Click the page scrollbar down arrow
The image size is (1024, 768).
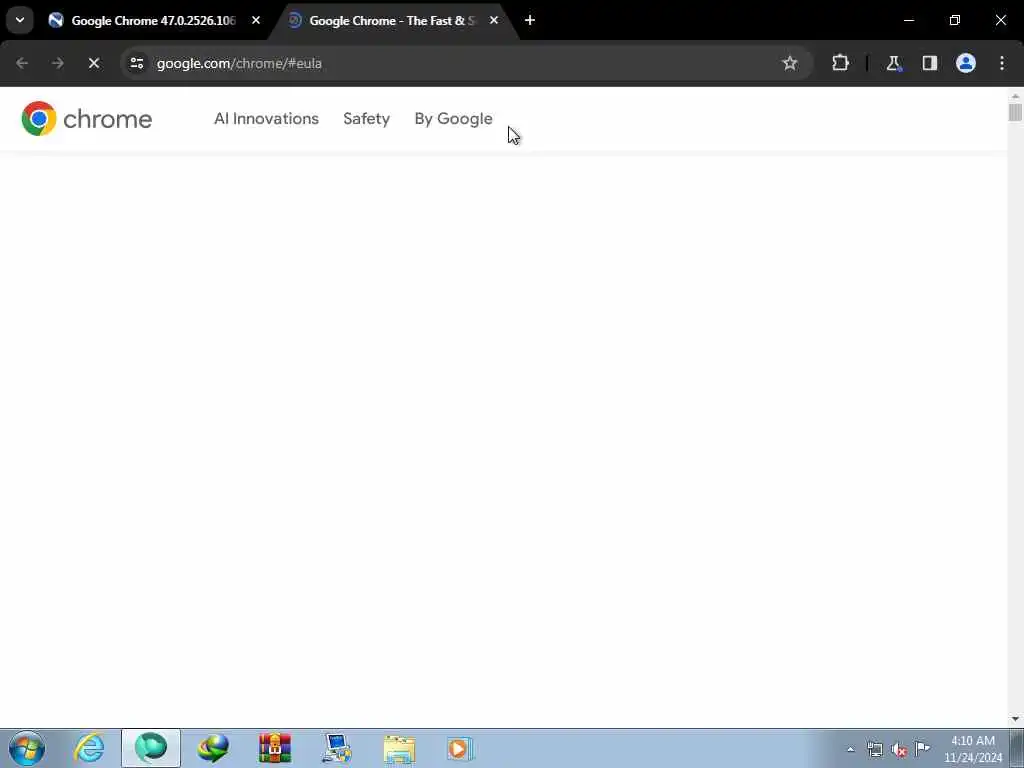[x=1015, y=719]
